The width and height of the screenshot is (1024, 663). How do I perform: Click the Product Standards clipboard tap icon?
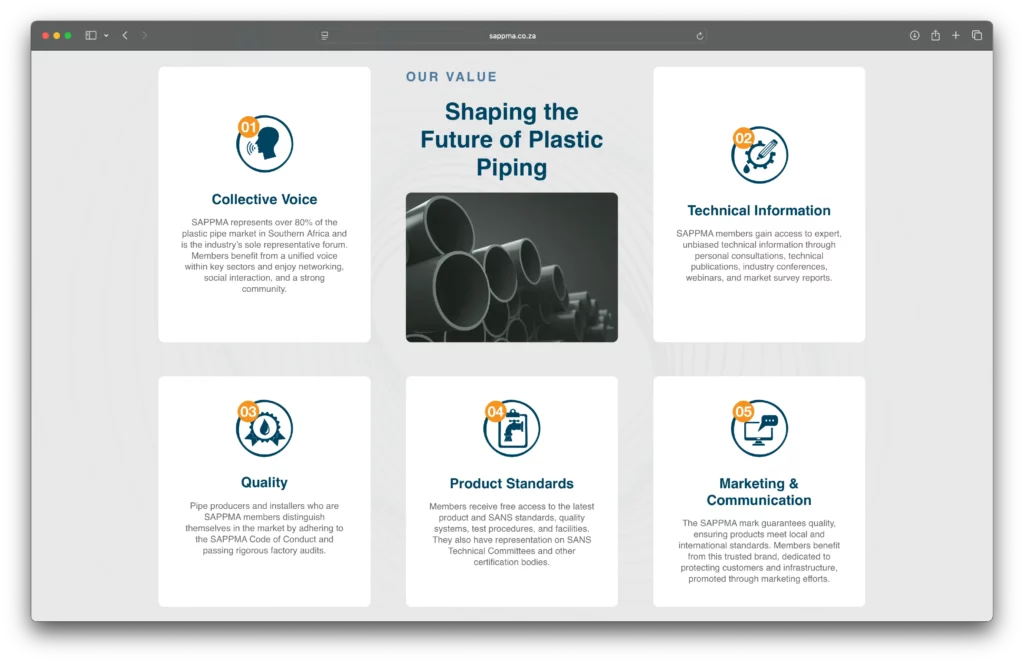tap(512, 428)
